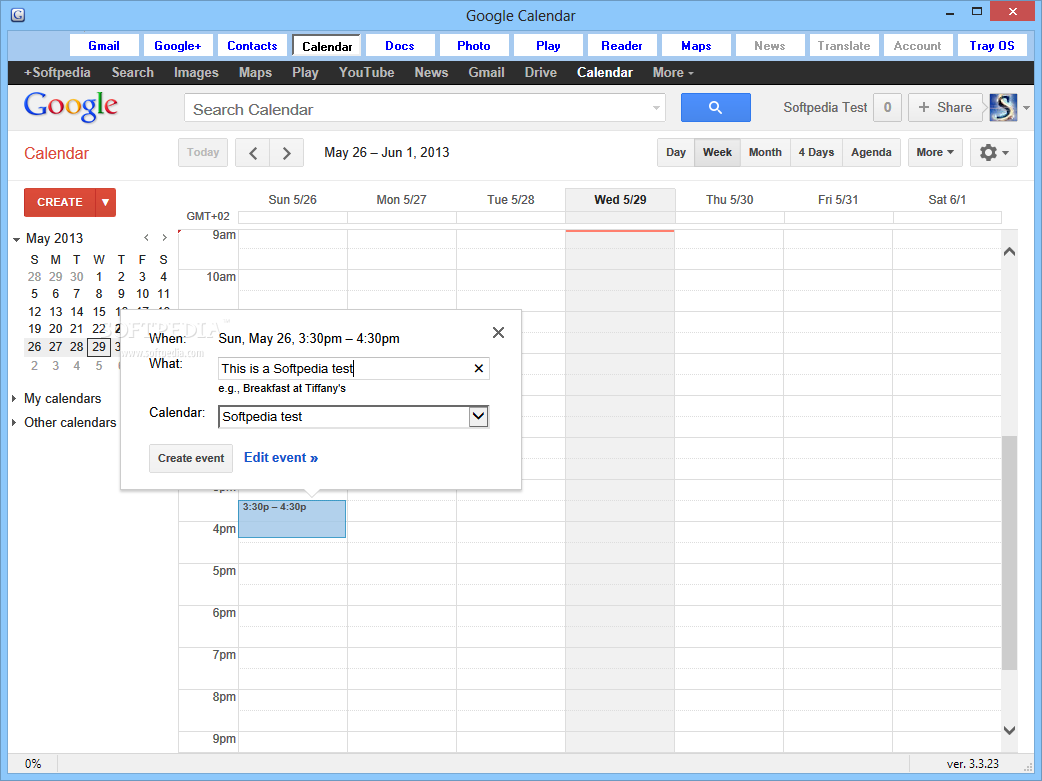
Task: Select the 3:30p – 4:30p event block
Action: click(x=292, y=518)
